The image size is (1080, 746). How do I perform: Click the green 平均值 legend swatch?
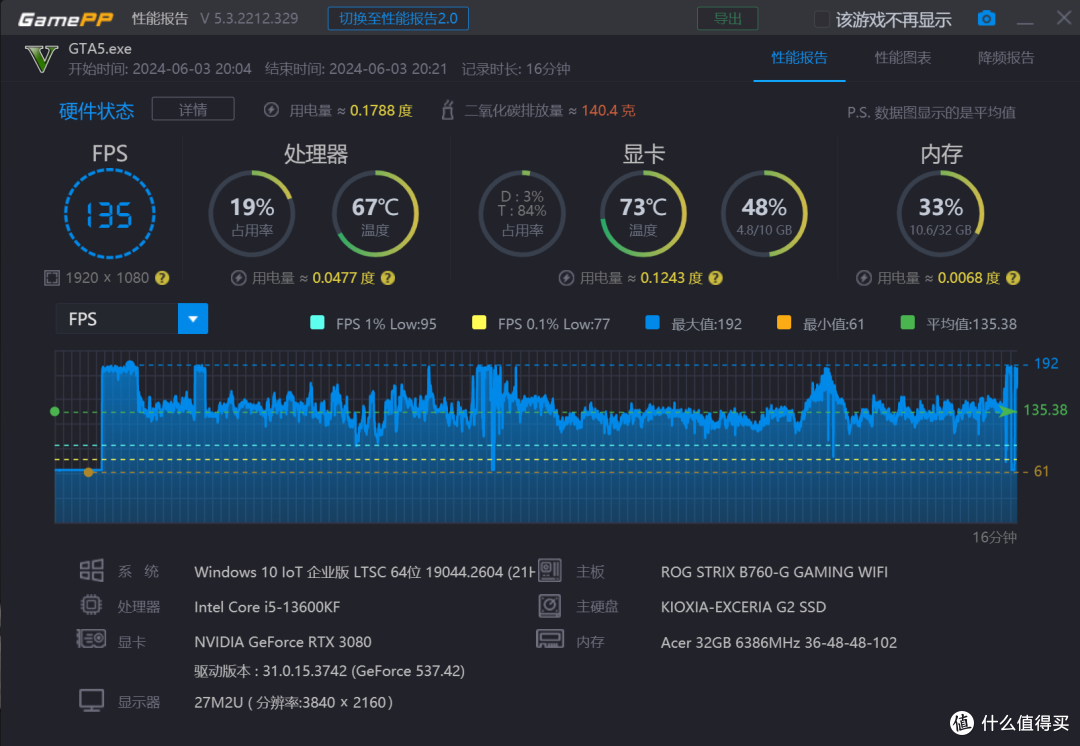(x=908, y=322)
